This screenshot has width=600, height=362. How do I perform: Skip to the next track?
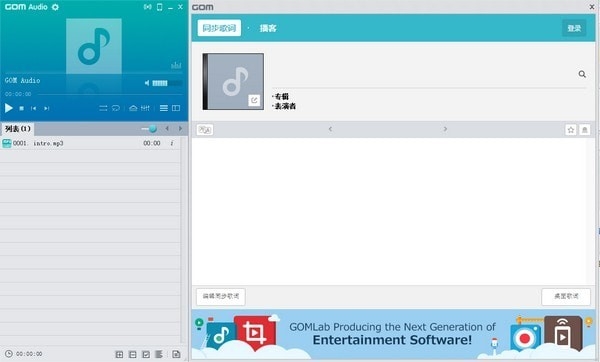click(x=46, y=108)
